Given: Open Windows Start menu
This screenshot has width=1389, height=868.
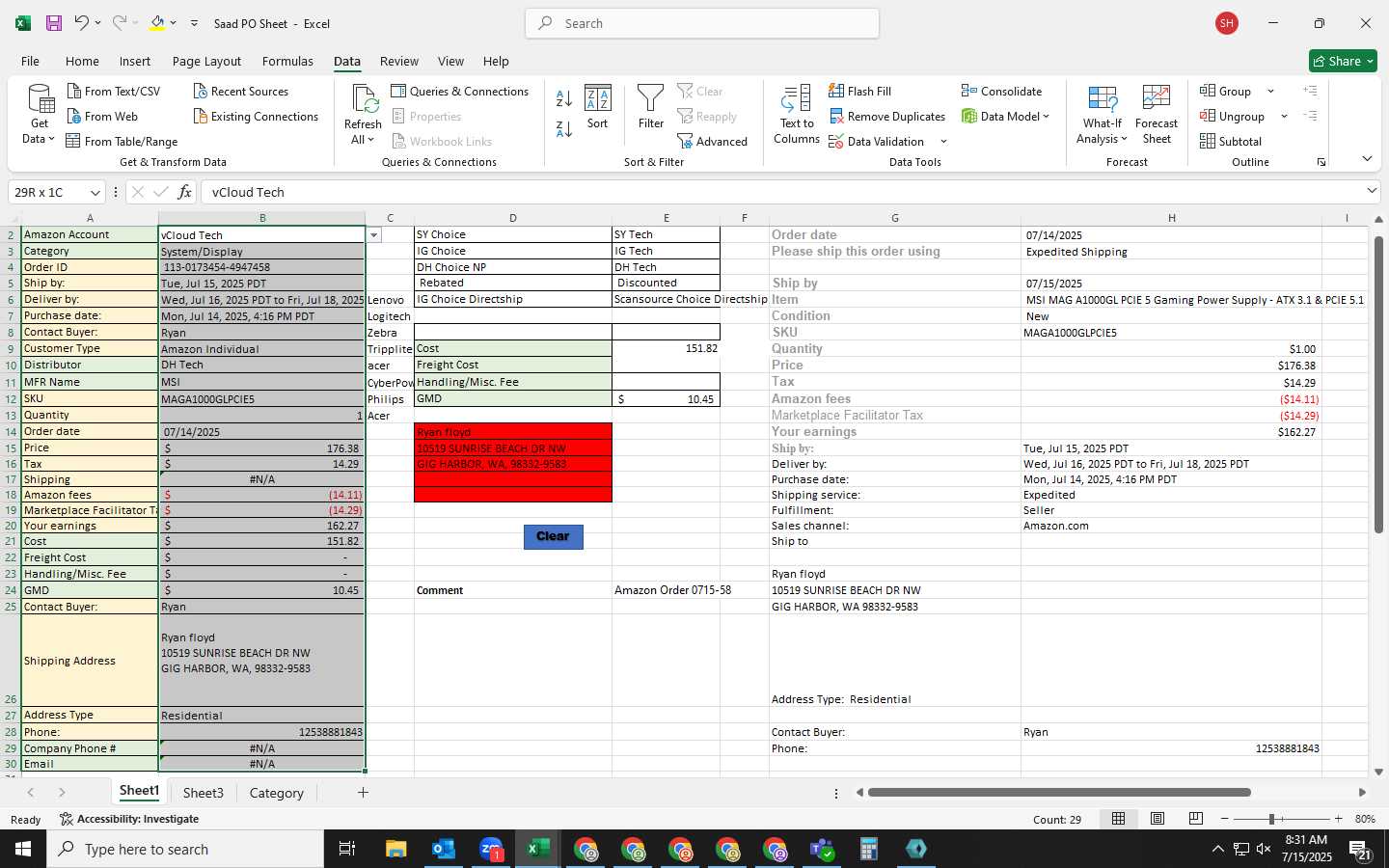Looking at the screenshot, I should pyautogui.click(x=23, y=849).
